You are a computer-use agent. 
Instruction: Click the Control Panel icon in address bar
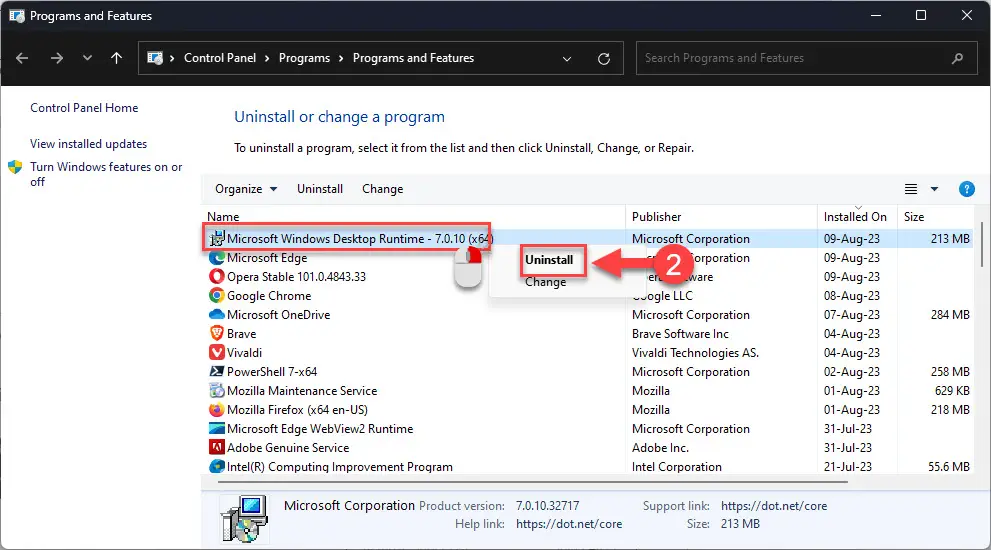pos(155,58)
